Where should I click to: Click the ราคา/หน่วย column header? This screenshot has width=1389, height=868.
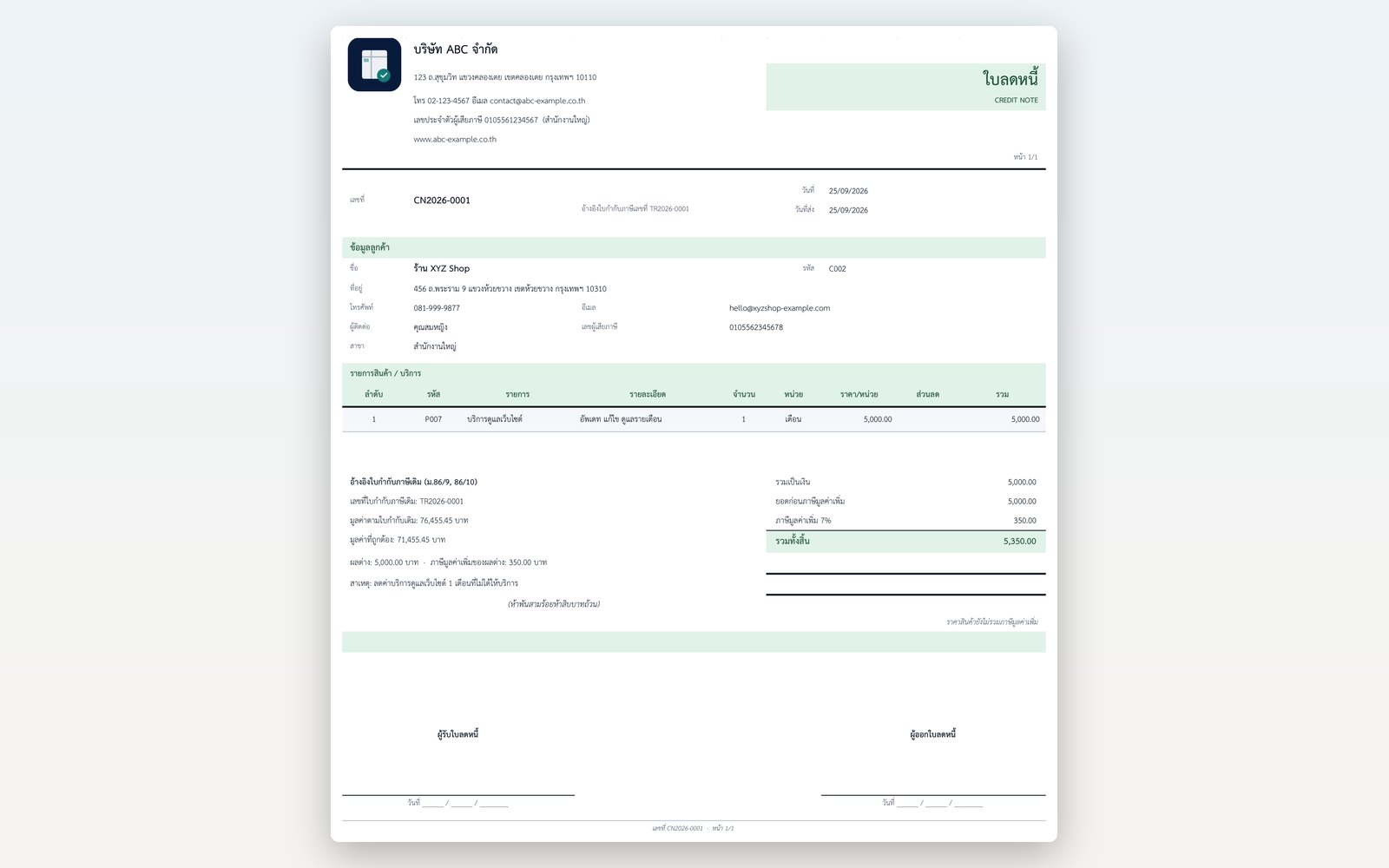[x=859, y=394]
